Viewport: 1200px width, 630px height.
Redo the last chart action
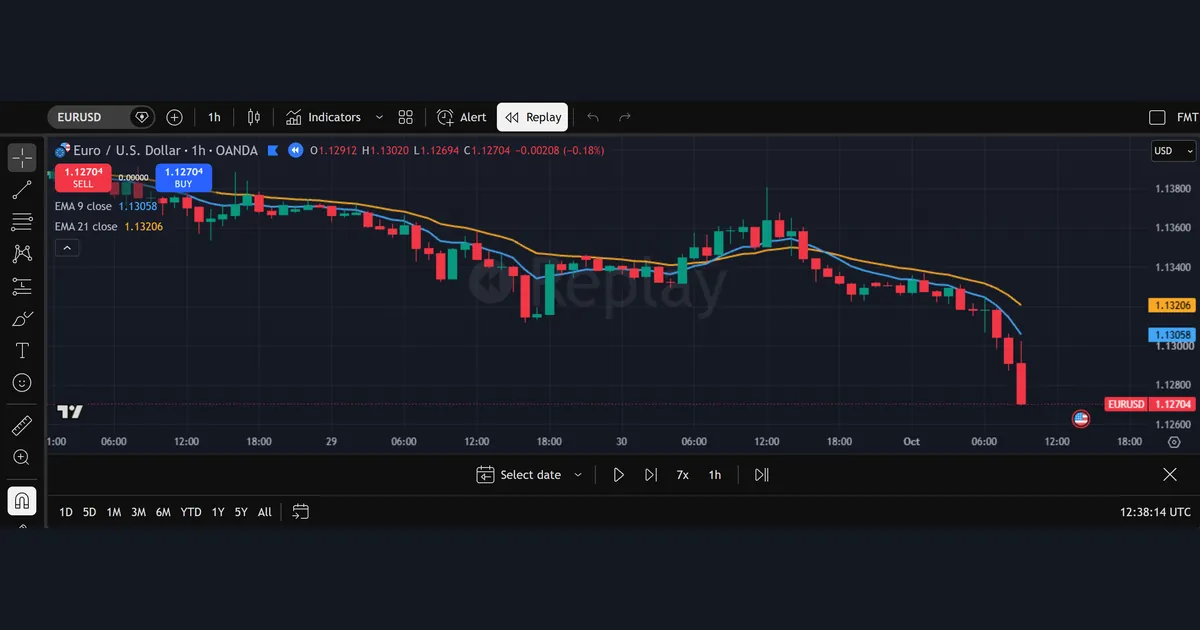(x=625, y=117)
